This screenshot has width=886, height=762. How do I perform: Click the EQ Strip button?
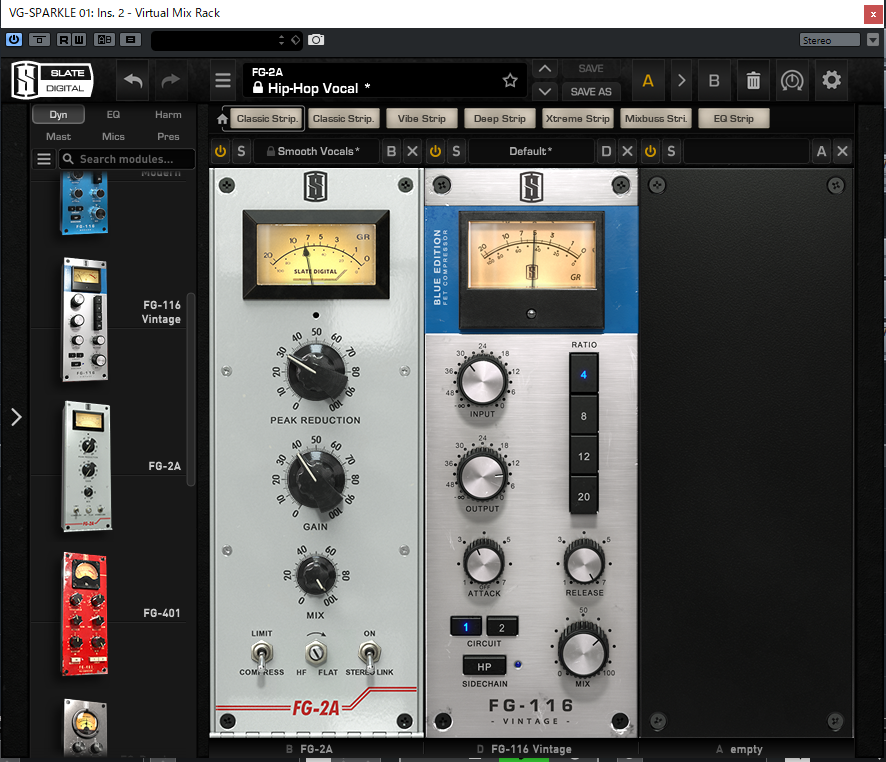tap(733, 119)
